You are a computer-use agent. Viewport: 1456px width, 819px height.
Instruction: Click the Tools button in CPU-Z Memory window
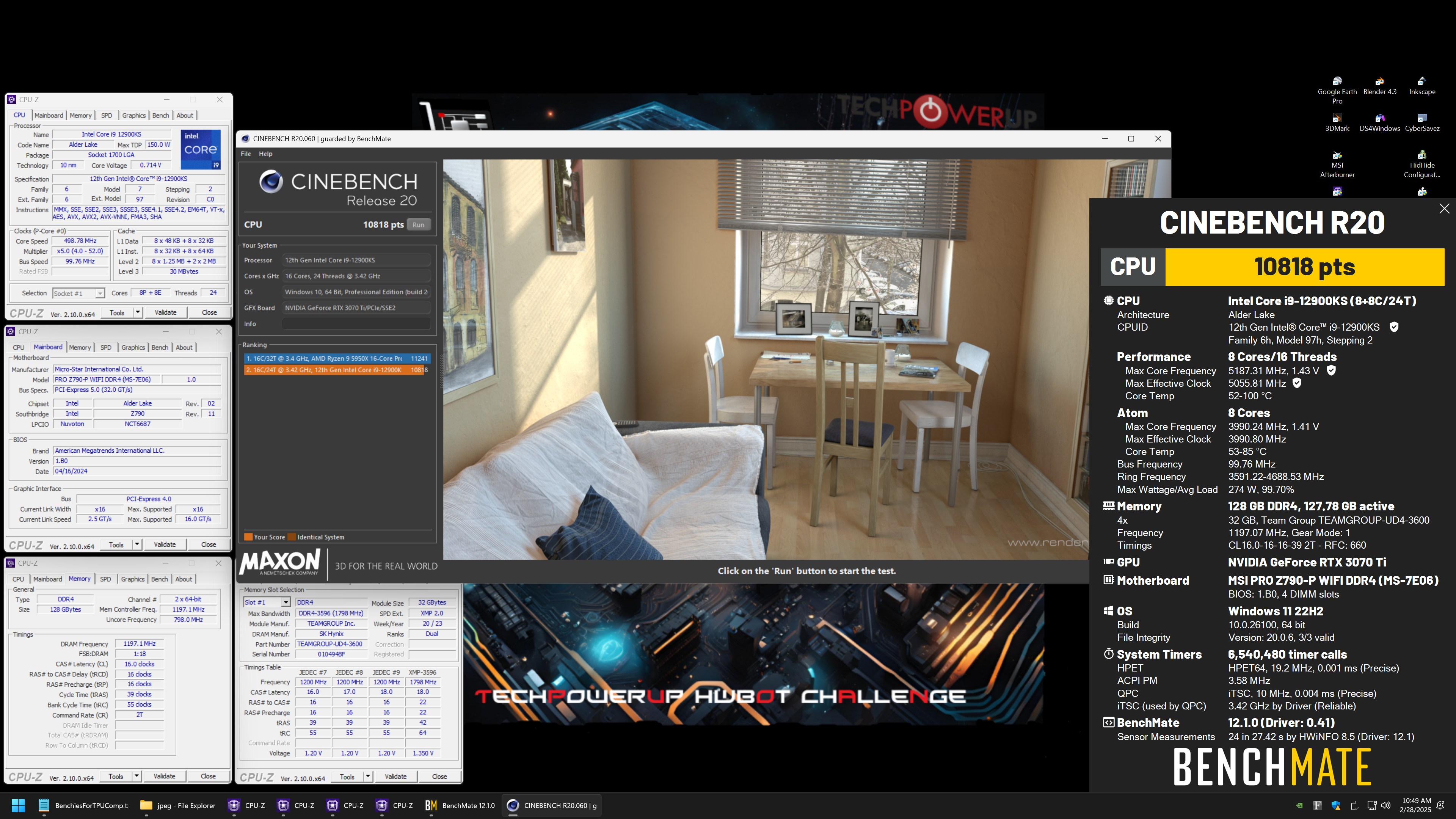click(116, 776)
